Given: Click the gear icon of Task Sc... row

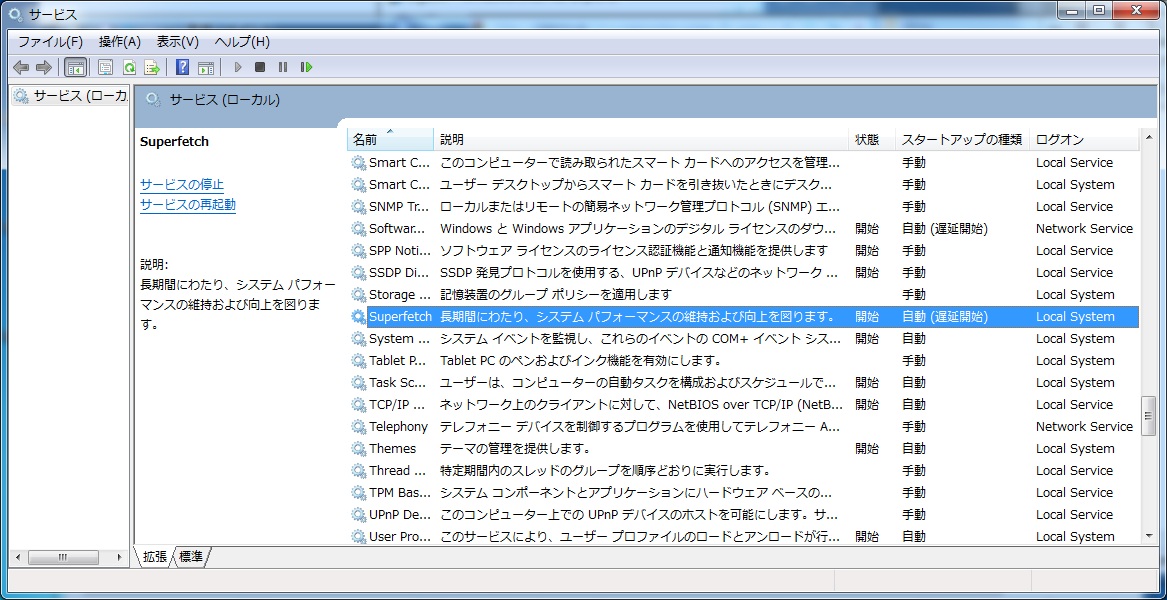Looking at the screenshot, I should (x=359, y=383).
